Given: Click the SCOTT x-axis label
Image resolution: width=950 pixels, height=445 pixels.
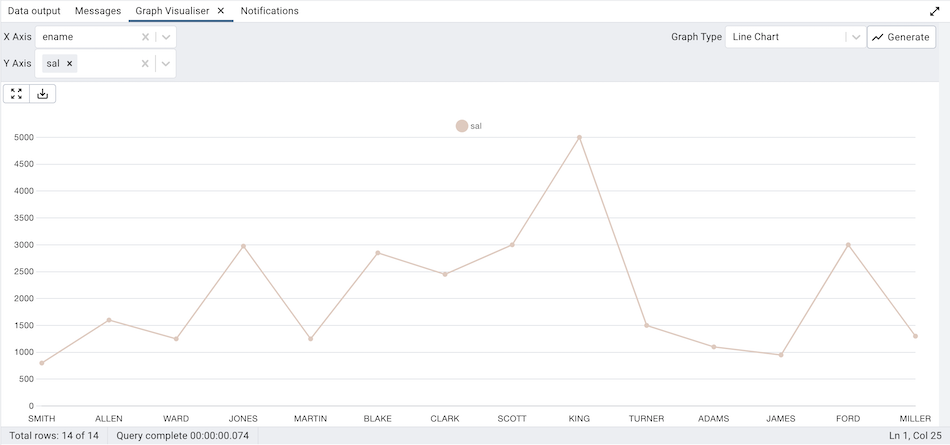Looking at the screenshot, I should click(x=512, y=418).
